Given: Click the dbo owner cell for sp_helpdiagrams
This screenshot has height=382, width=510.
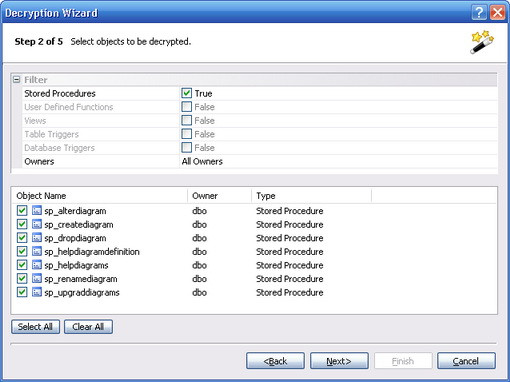Looking at the screenshot, I should [199, 265].
